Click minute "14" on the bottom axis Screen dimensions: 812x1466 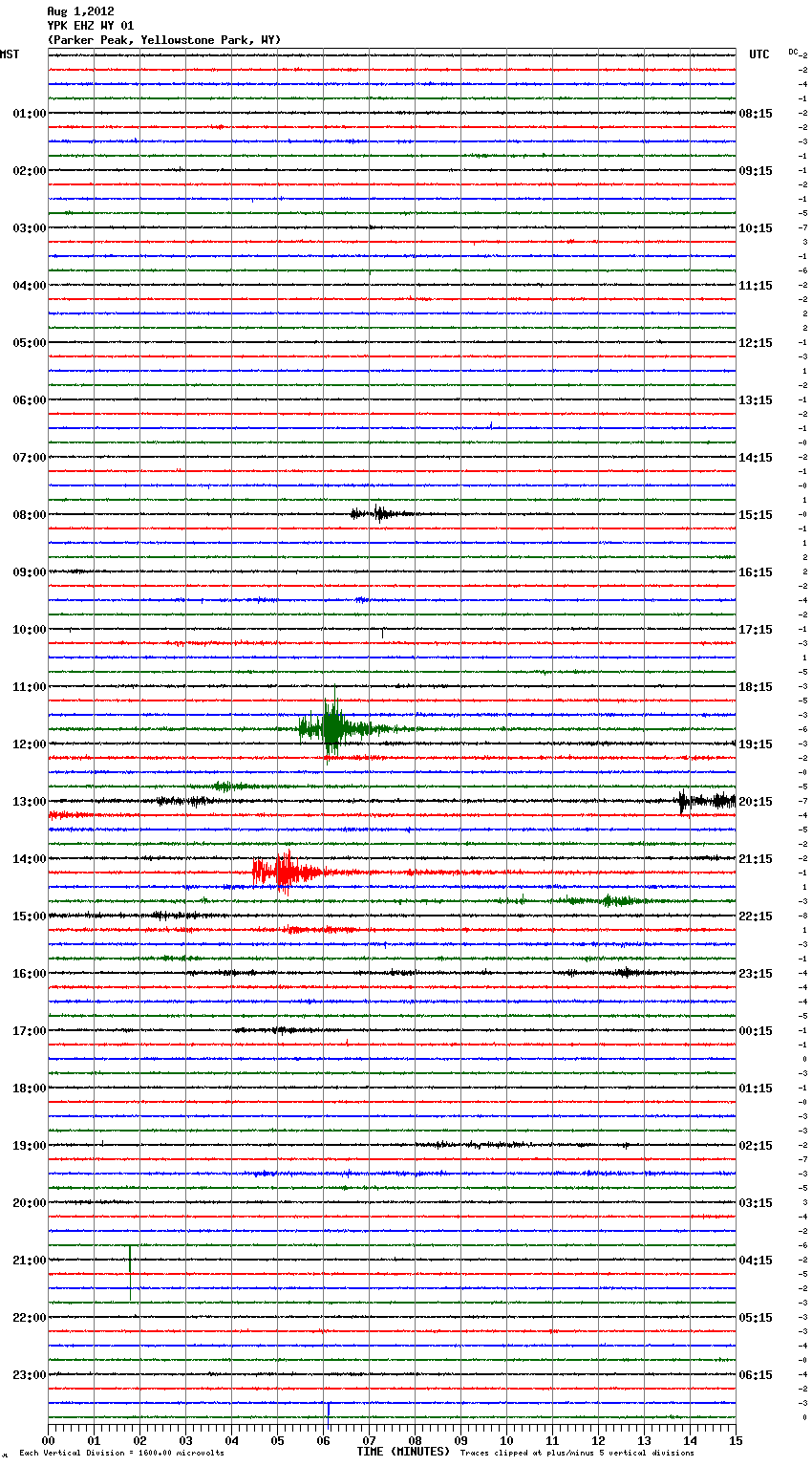pyautogui.click(x=690, y=1440)
